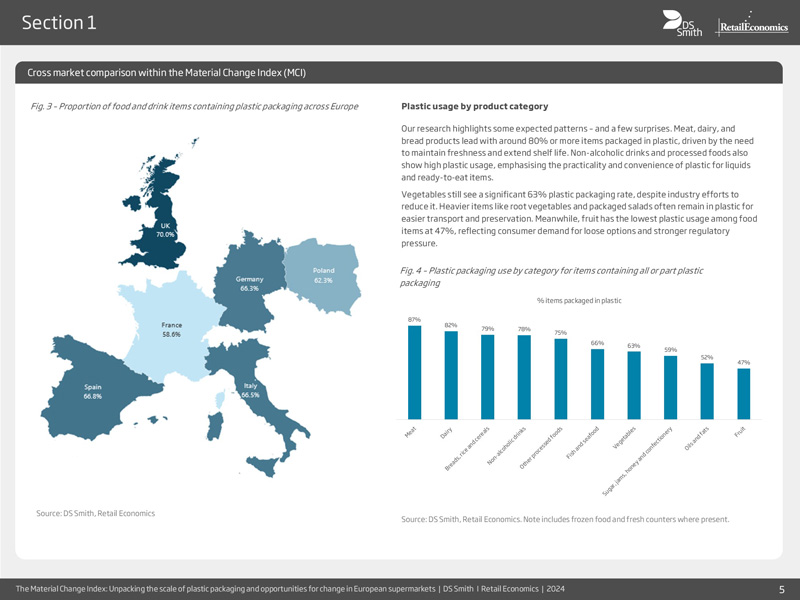Click the Meat bar at 87%

point(414,372)
